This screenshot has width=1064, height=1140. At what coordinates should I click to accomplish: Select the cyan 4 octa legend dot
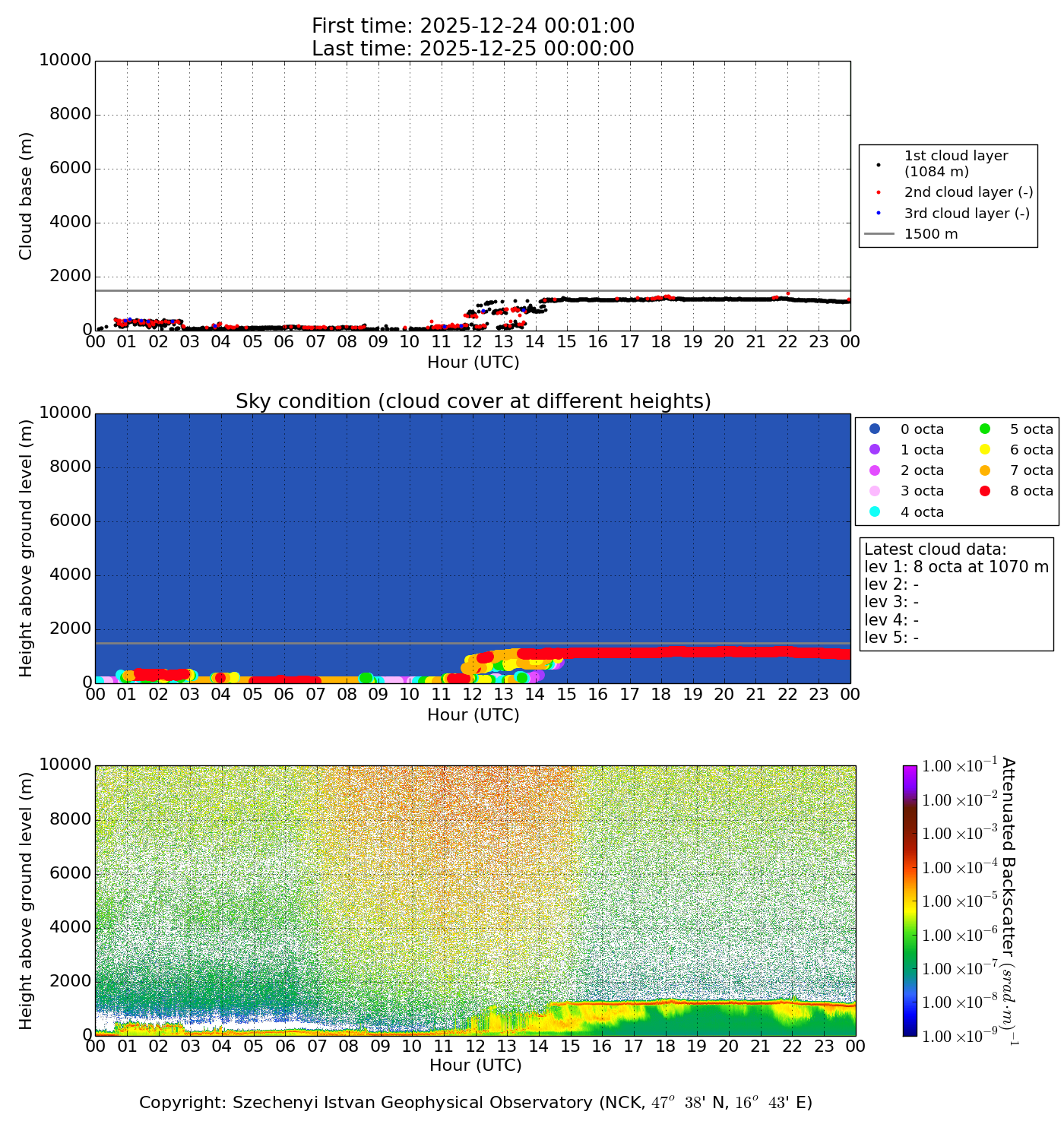click(875, 511)
